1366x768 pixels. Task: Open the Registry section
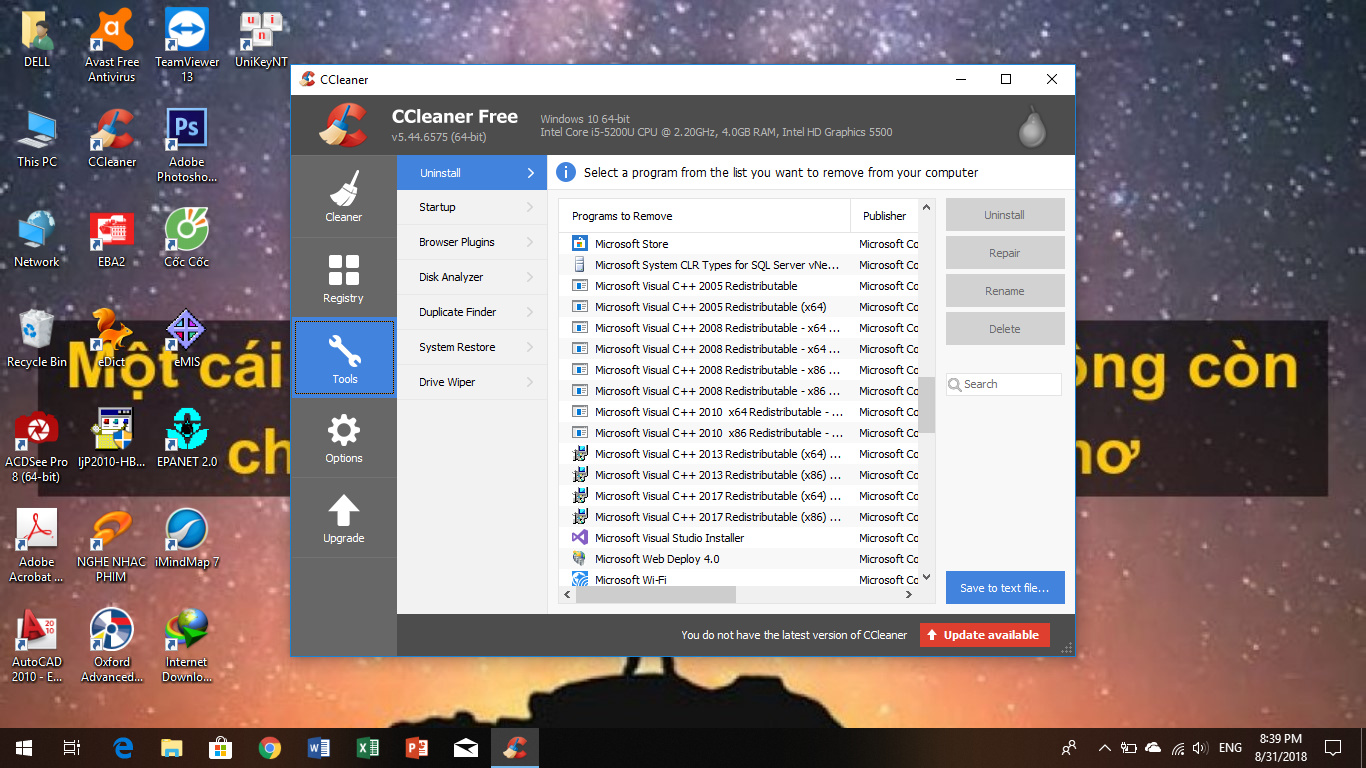pos(343,278)
